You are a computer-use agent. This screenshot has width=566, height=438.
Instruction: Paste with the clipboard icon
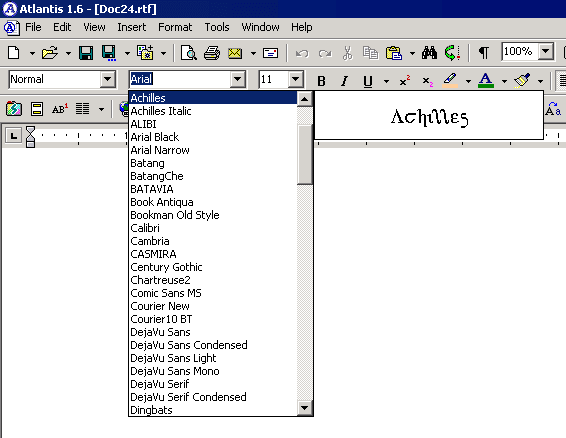point(394,53)
